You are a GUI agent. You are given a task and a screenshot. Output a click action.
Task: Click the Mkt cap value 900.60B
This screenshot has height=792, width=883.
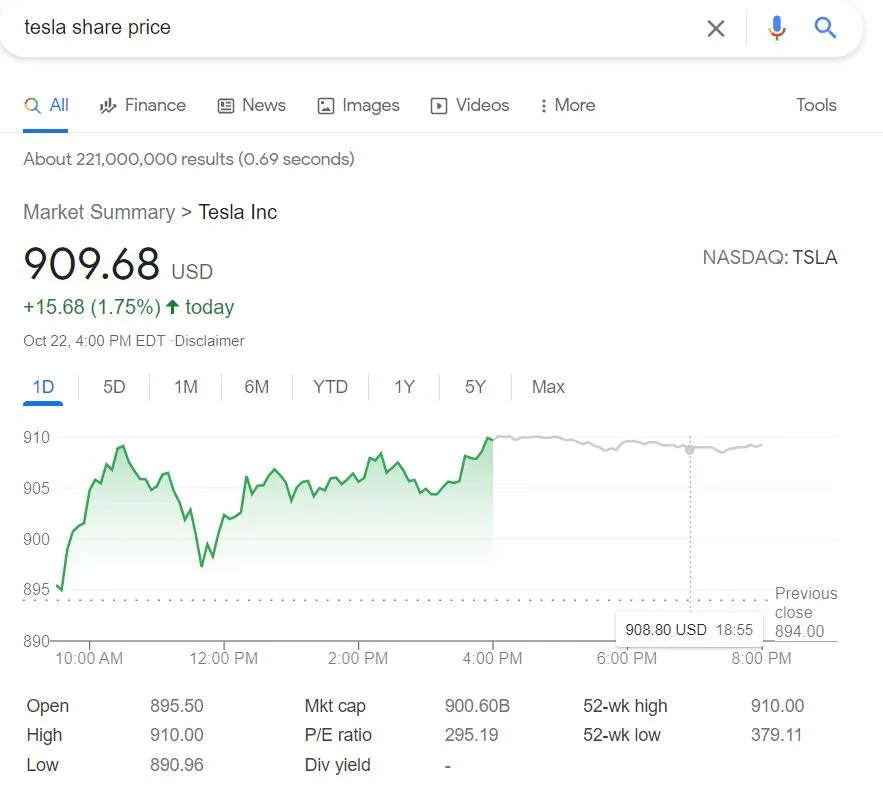[x=477, y=706]
